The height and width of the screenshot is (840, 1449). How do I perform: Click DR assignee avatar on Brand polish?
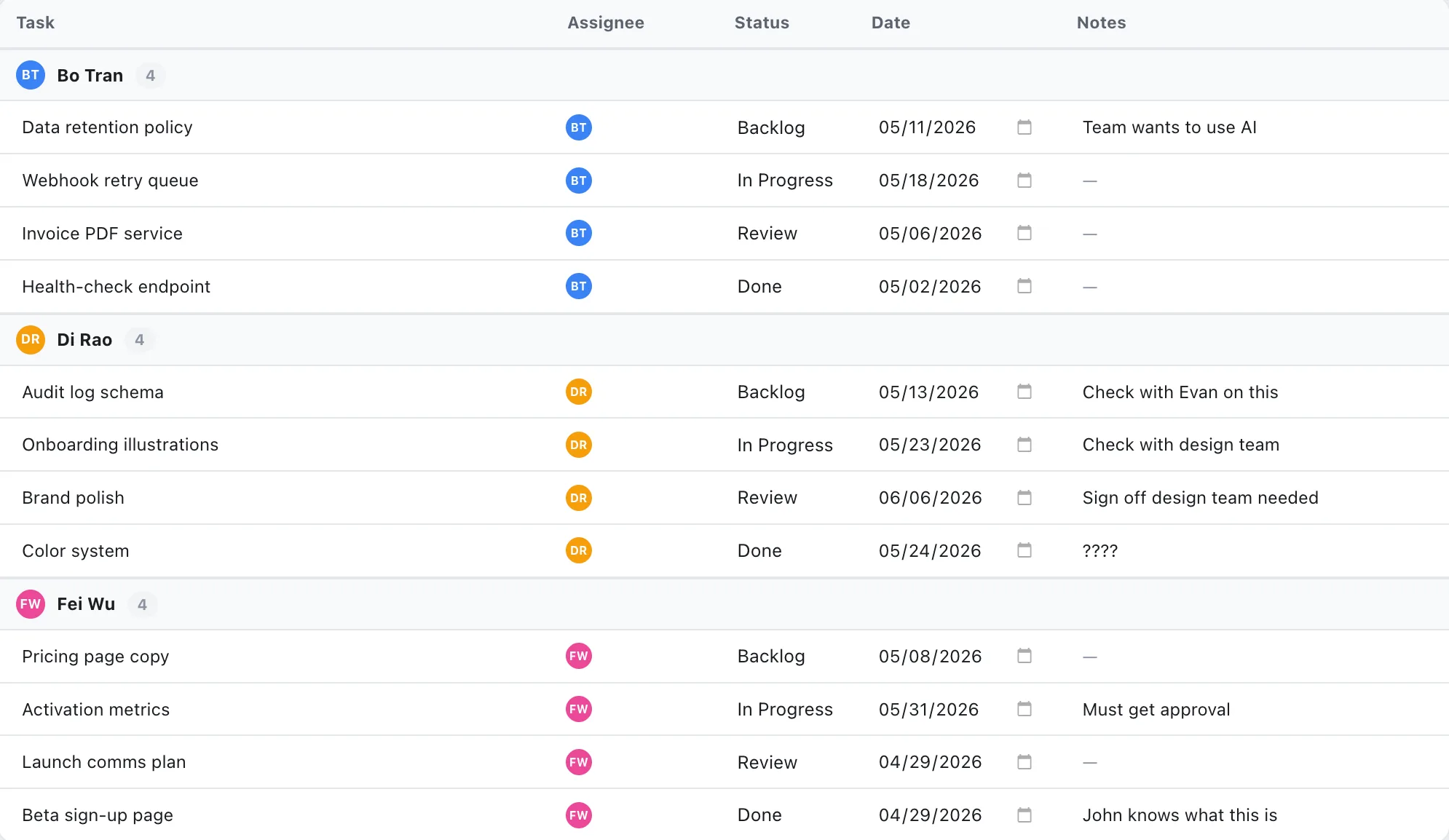[579, 498]
